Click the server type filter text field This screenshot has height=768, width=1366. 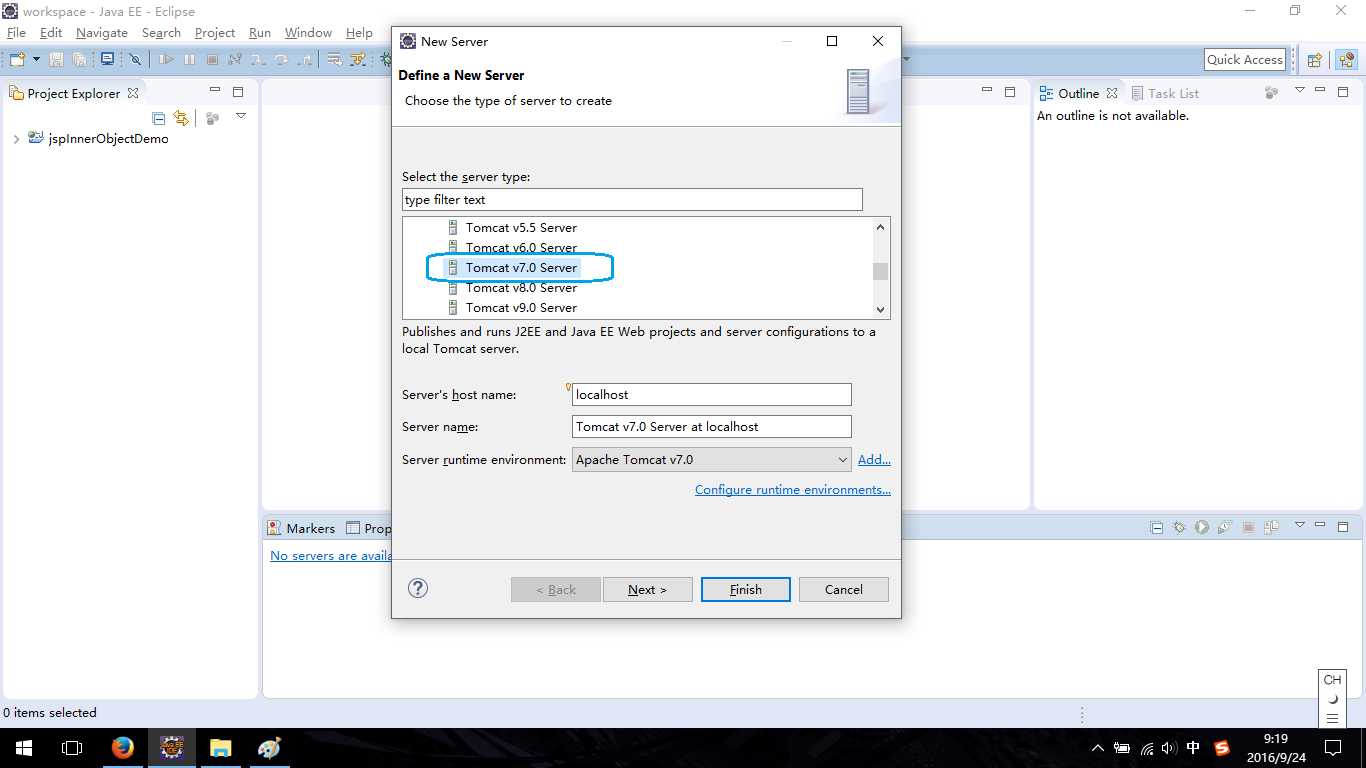tap(632, 200)
